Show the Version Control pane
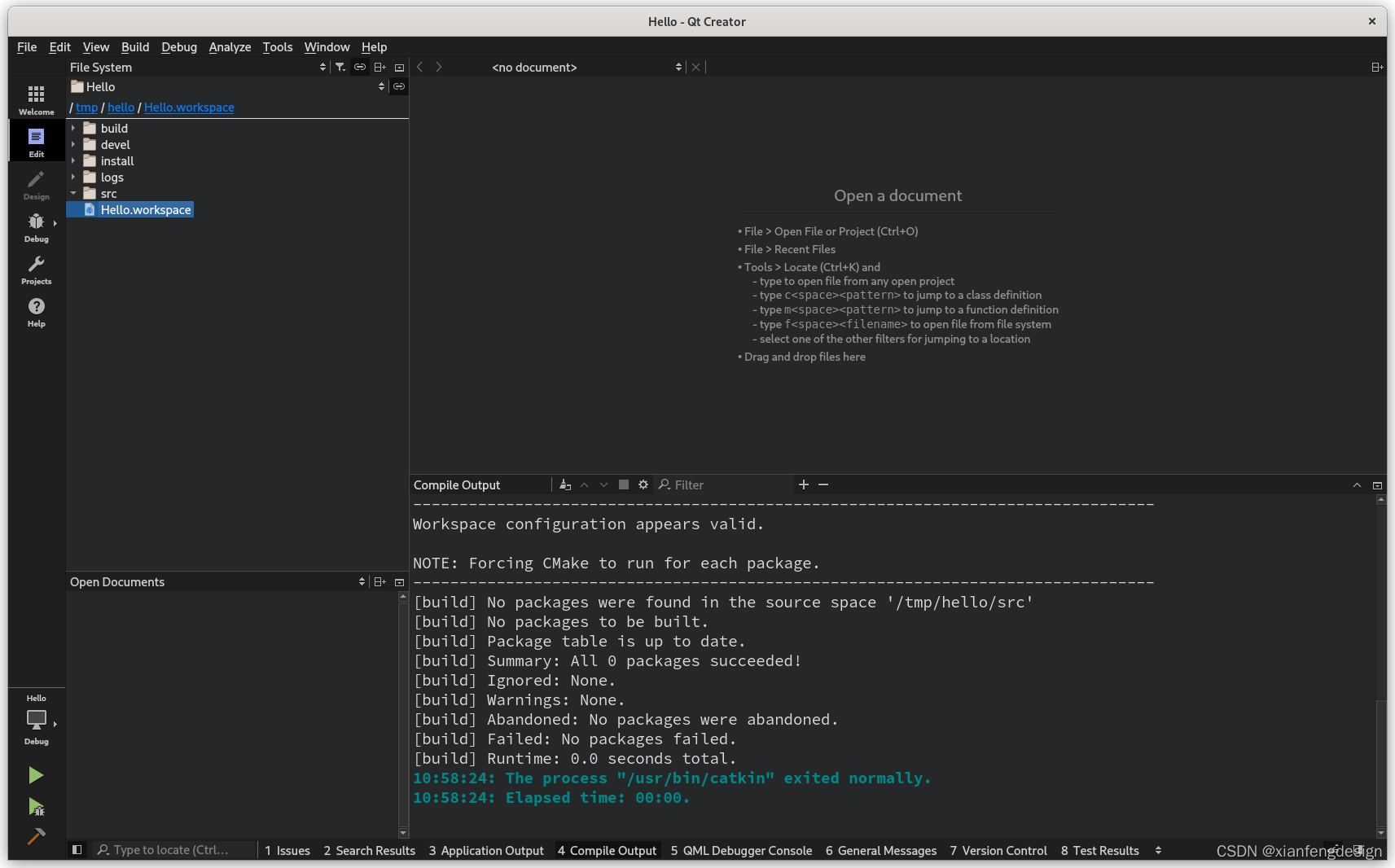Image resolution: width=1395 pixels, height=868 pixels. (998, 850)
